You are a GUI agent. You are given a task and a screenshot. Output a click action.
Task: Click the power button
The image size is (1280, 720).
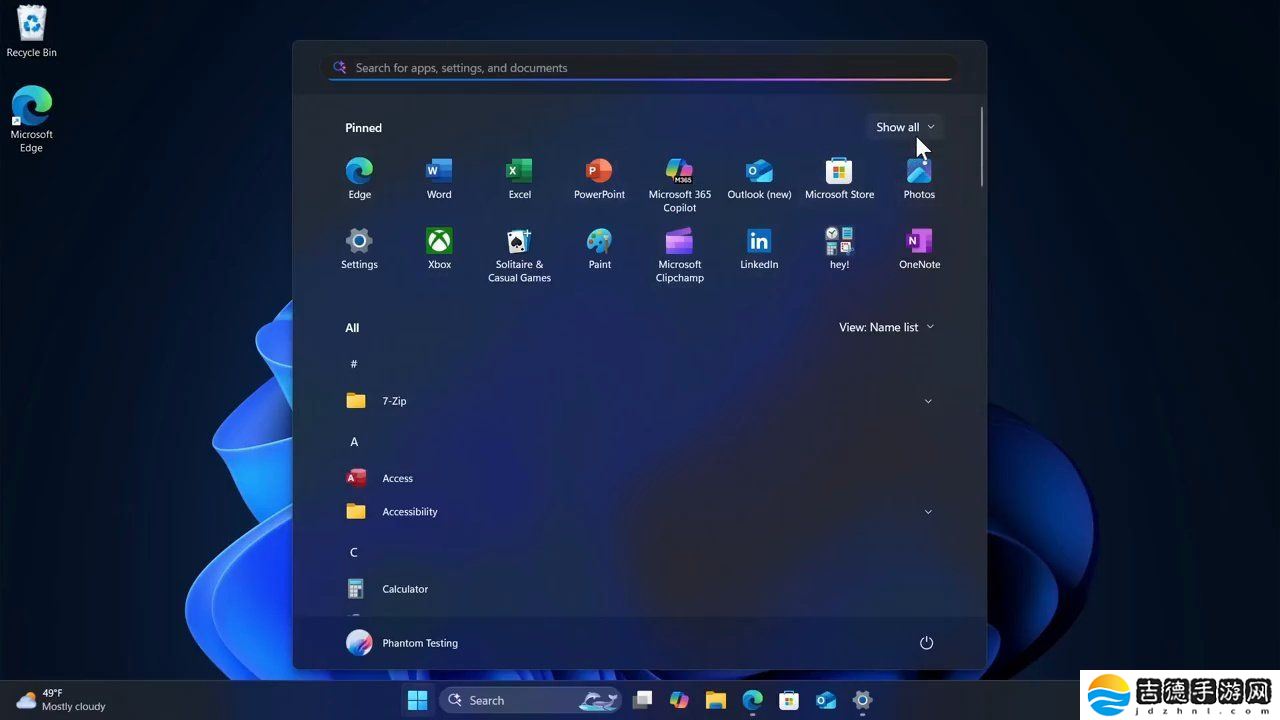[x=926, y=643]
